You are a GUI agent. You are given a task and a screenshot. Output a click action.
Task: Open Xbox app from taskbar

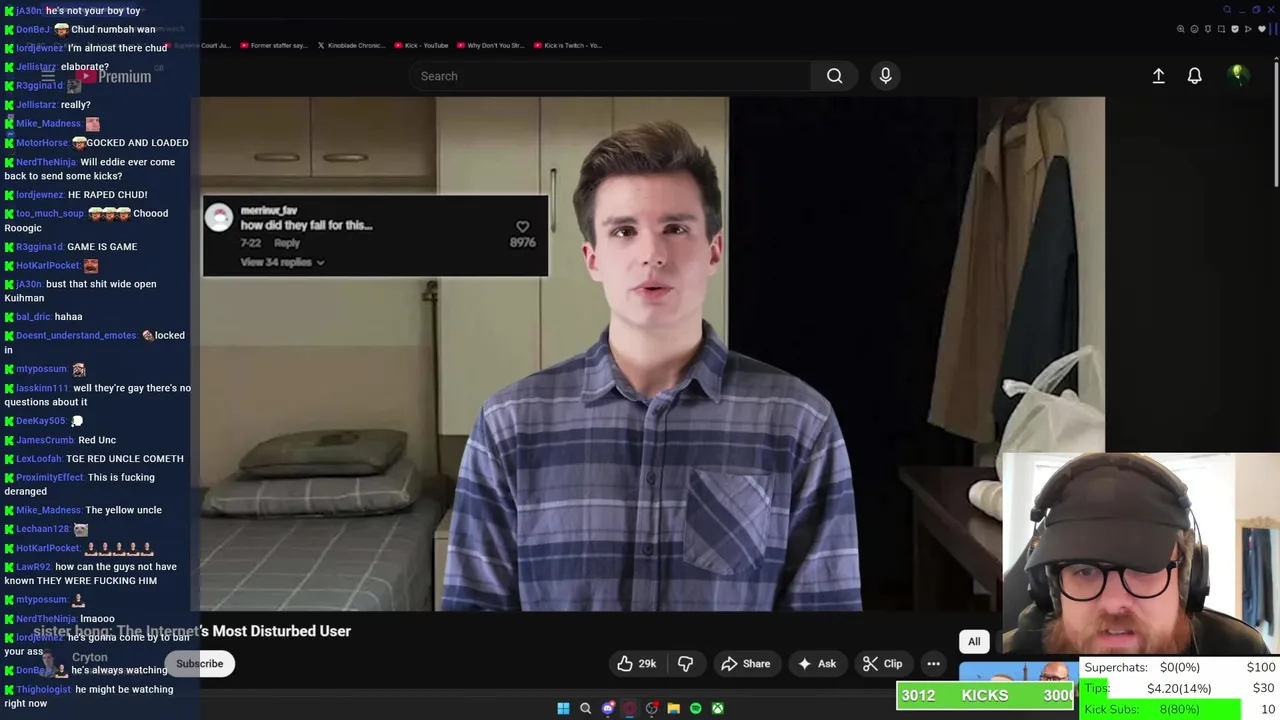[717, 708]
